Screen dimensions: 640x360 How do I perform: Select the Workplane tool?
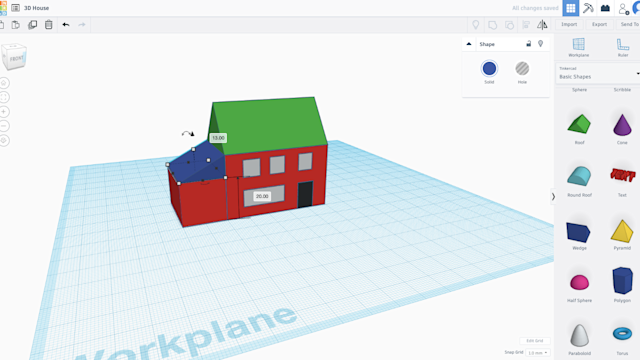tap(578, 47)
